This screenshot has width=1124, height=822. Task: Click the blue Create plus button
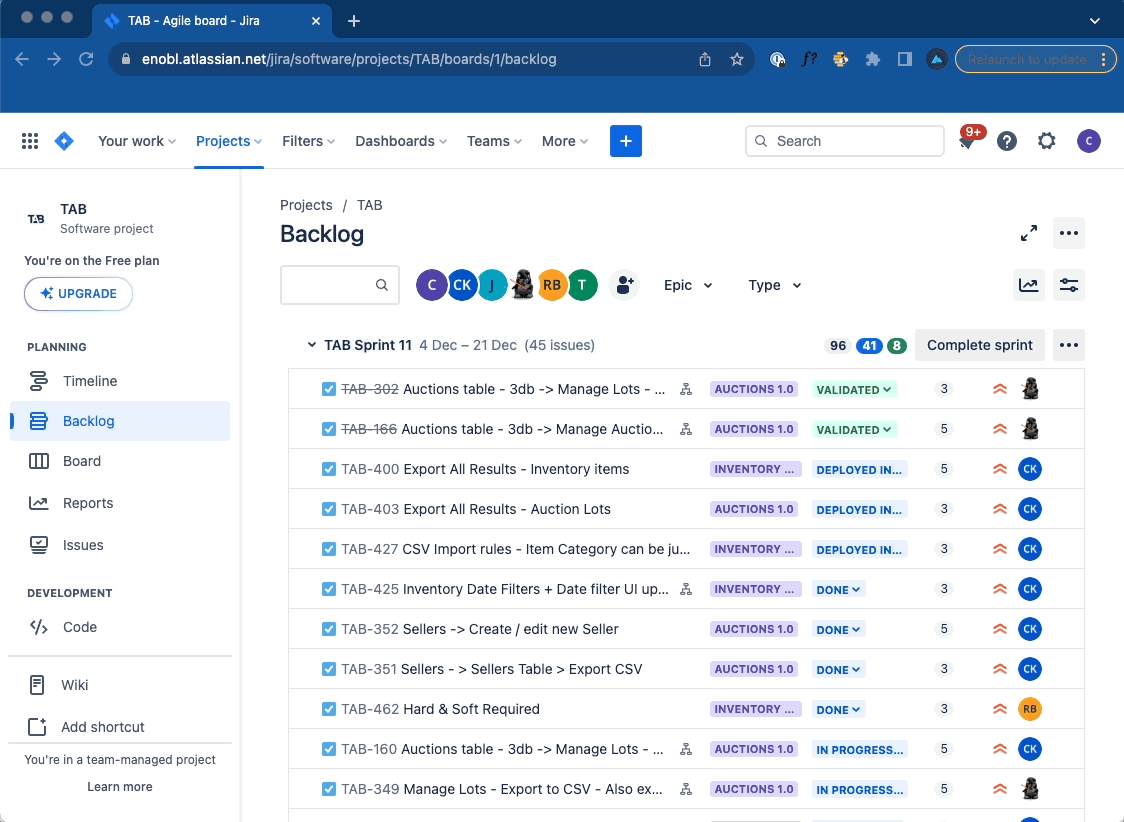[626, 141]
